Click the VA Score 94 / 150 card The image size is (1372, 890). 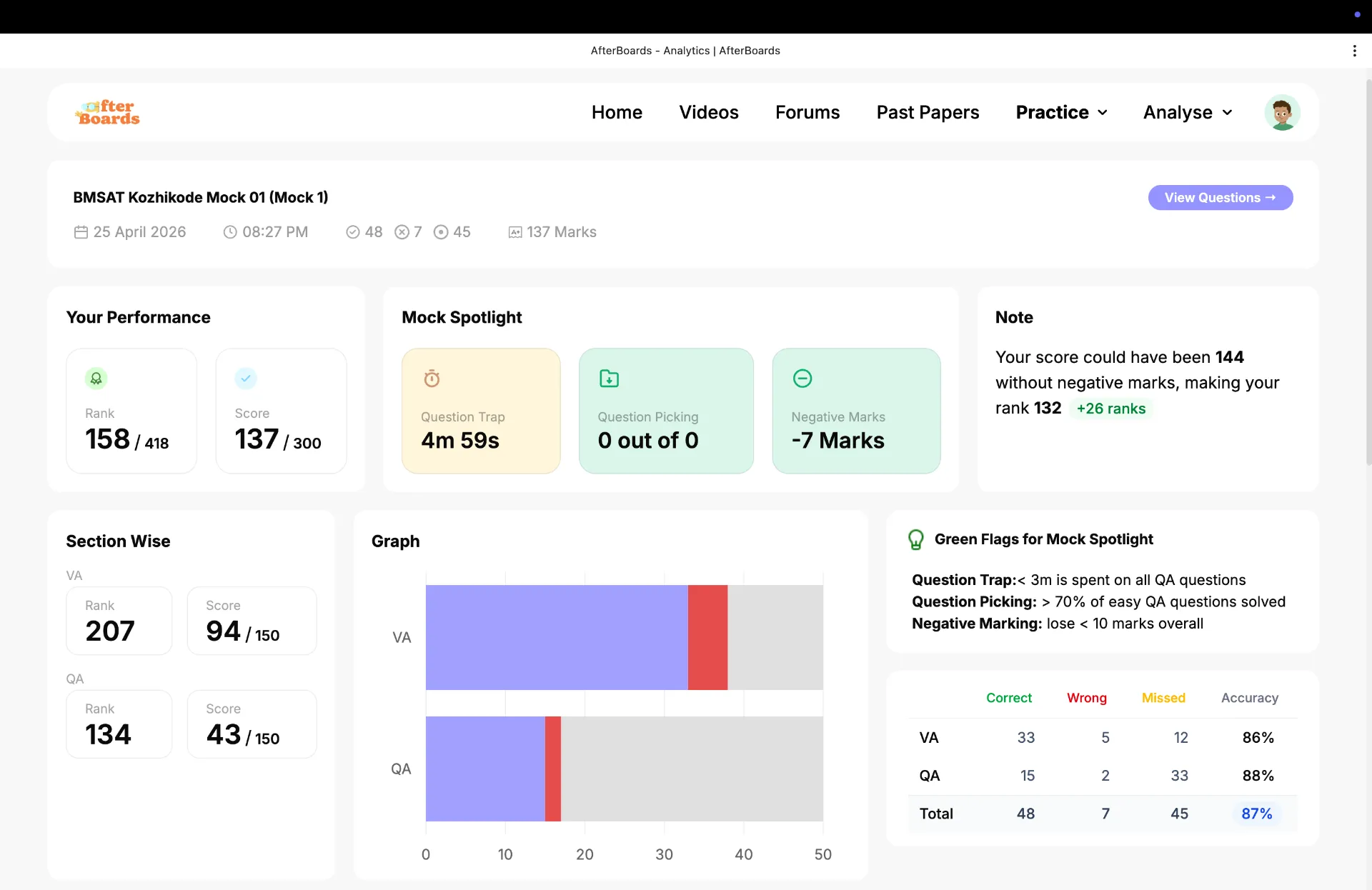point(252,621)
